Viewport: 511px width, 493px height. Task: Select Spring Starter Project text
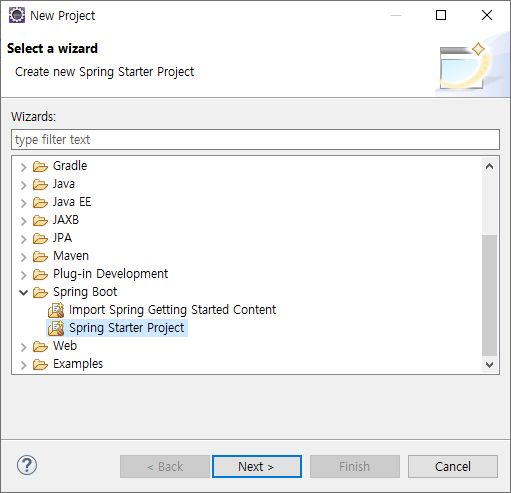[x=126, y=328]
